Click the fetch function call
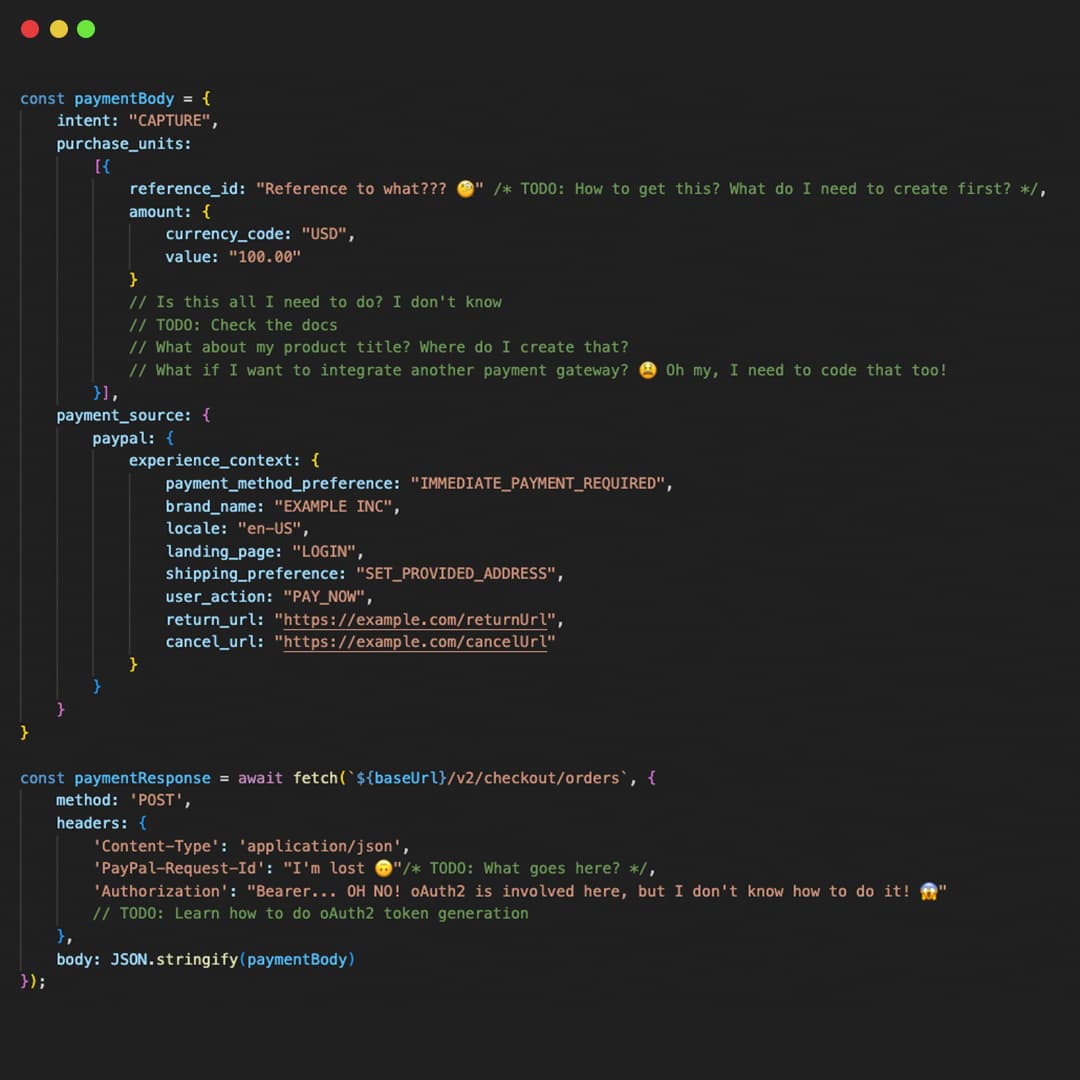 coord(315,778)
